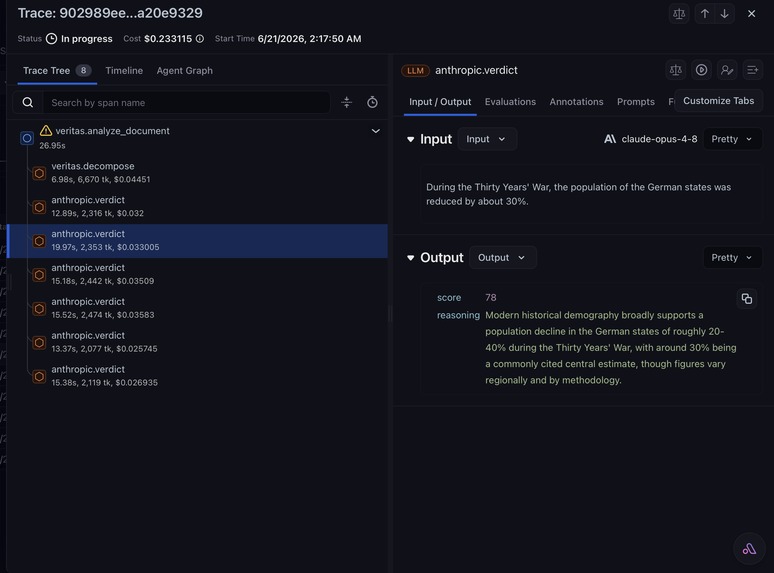The image size is (774, 573).
Task: Select anthropic.verdict span costing $0.025745
Action: (197, 342)
